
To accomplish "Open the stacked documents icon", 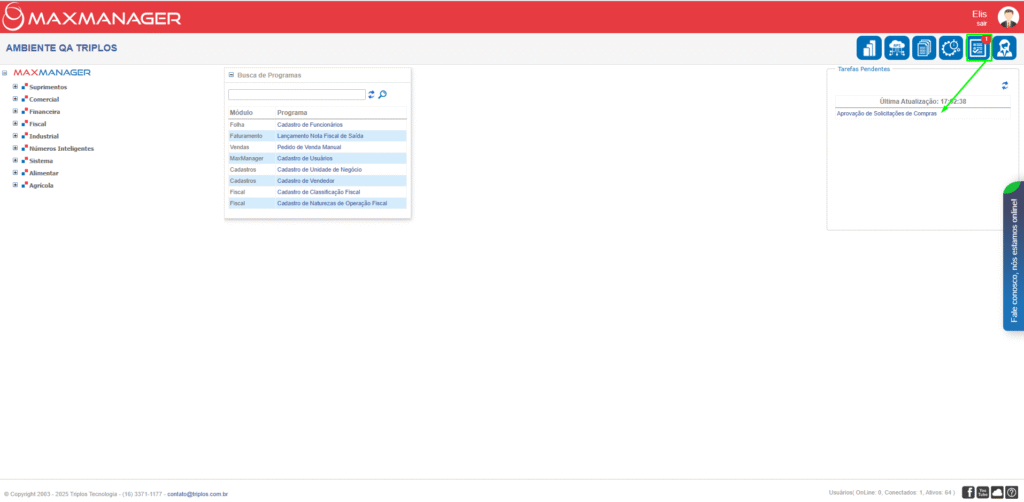I will pos(924,48).
